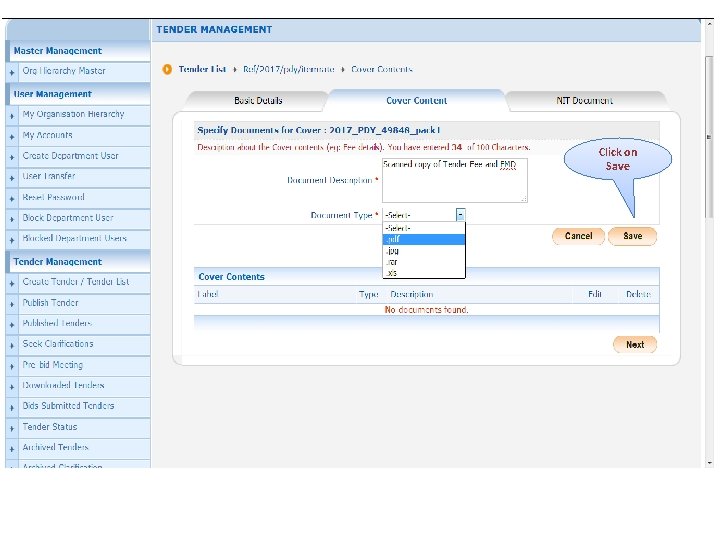Click the plus icon beside Pre bid Meeting
Viewport: 720px width, 540px height.
point(12,366)
